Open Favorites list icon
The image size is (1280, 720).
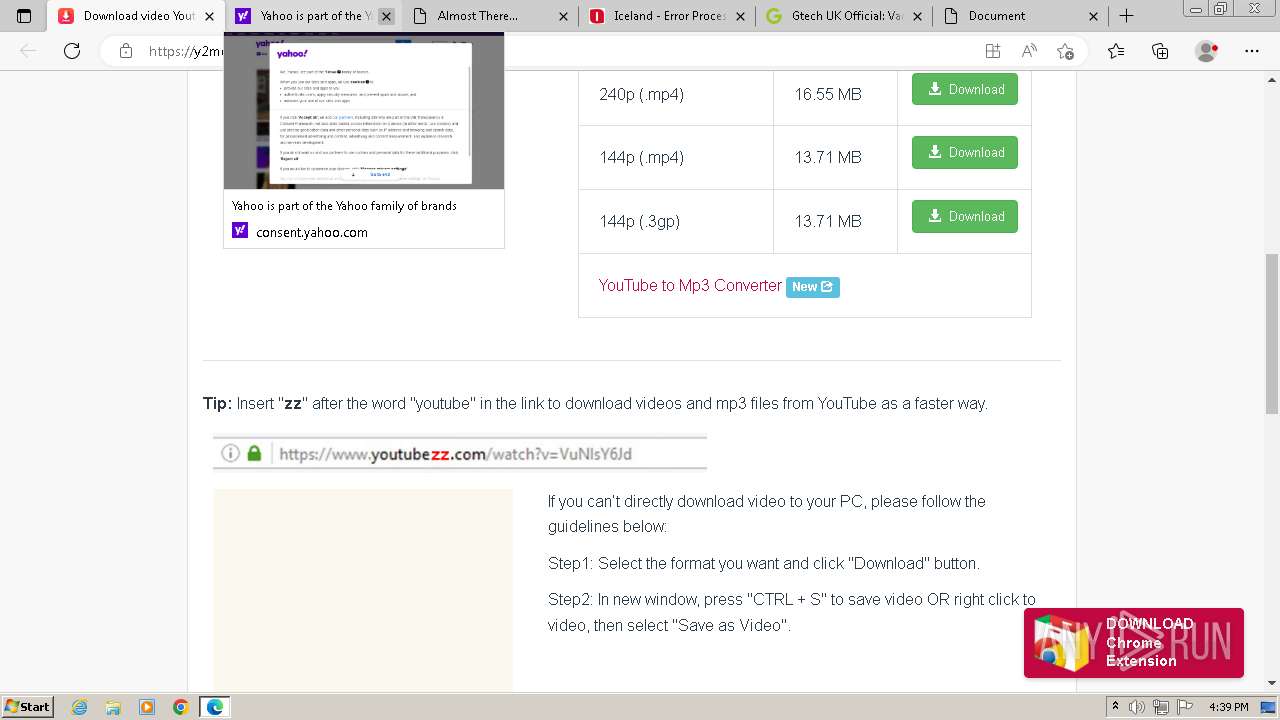click(1116, 51)
